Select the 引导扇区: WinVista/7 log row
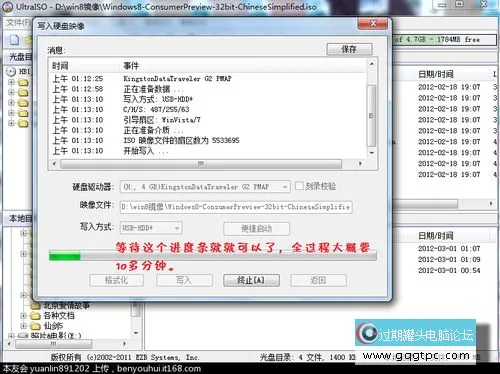The width and height of the screenshot is (500, 374). pyautogui.click(x=208, y=120)
